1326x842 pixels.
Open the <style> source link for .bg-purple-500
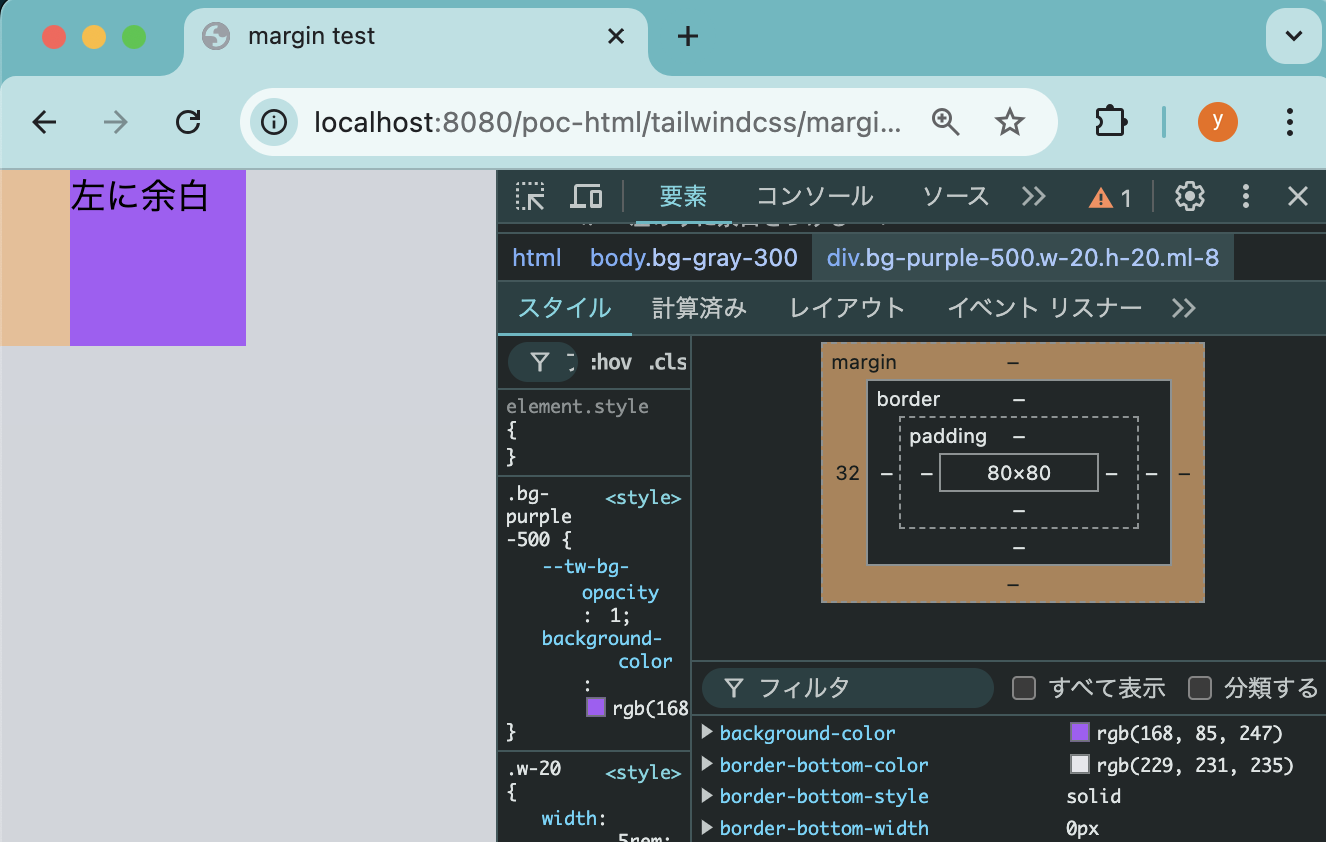643,497
